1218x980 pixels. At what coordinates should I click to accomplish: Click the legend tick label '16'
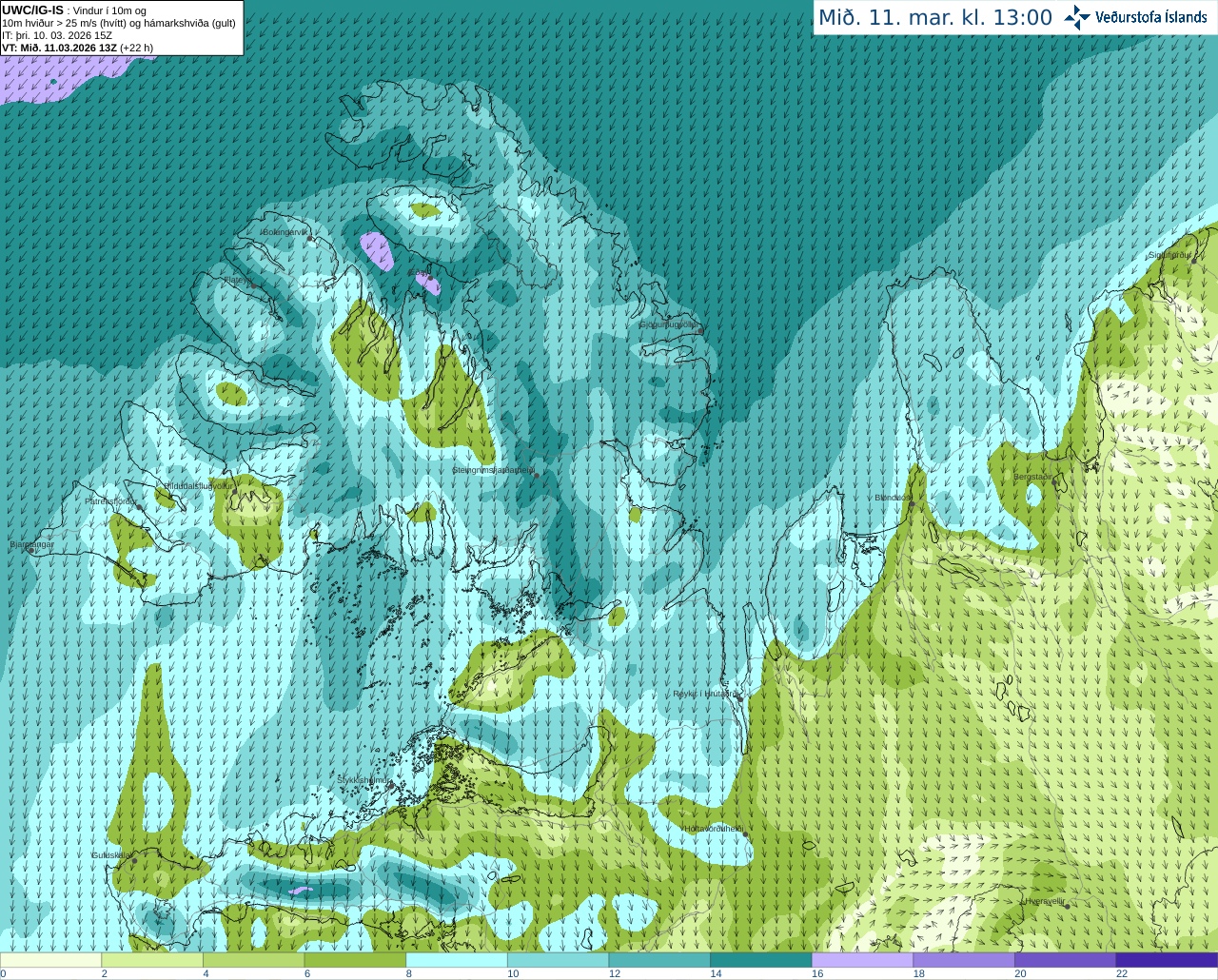tap(817, 973)
